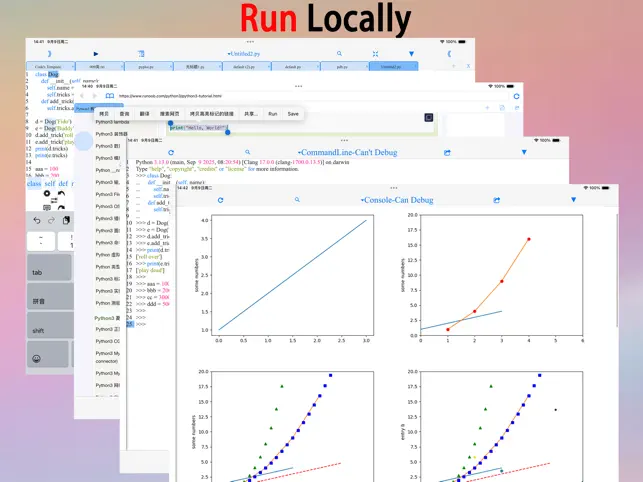Refresh the CommandLine-Can't Debug window

click(x=171, y=153)
